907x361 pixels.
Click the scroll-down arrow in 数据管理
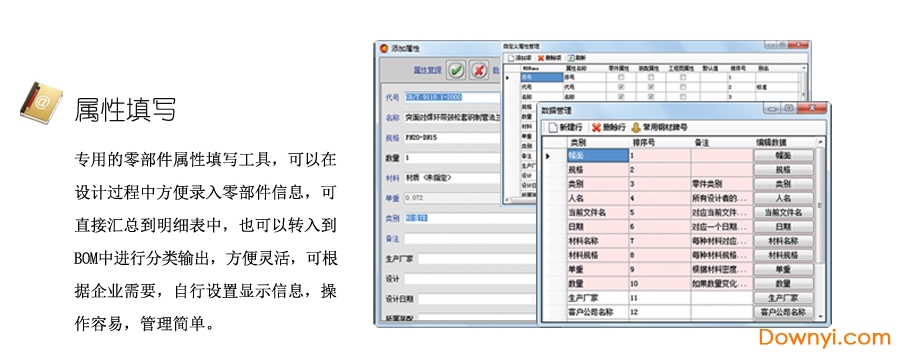820,316
